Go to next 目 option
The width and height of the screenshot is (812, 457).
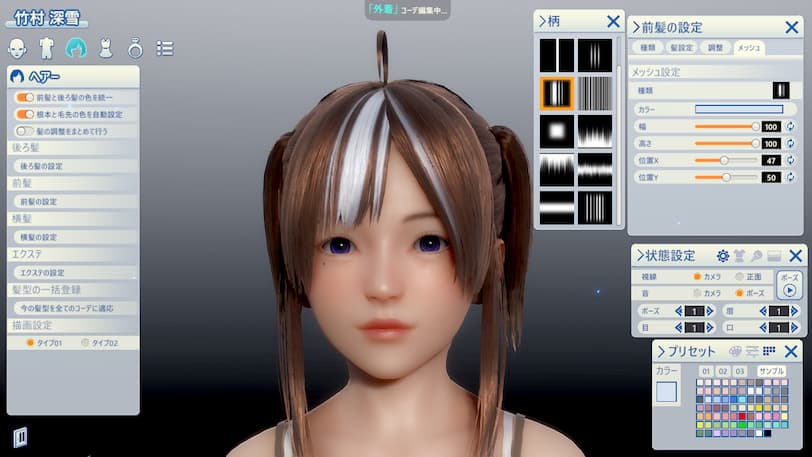[x=710, y=327]
